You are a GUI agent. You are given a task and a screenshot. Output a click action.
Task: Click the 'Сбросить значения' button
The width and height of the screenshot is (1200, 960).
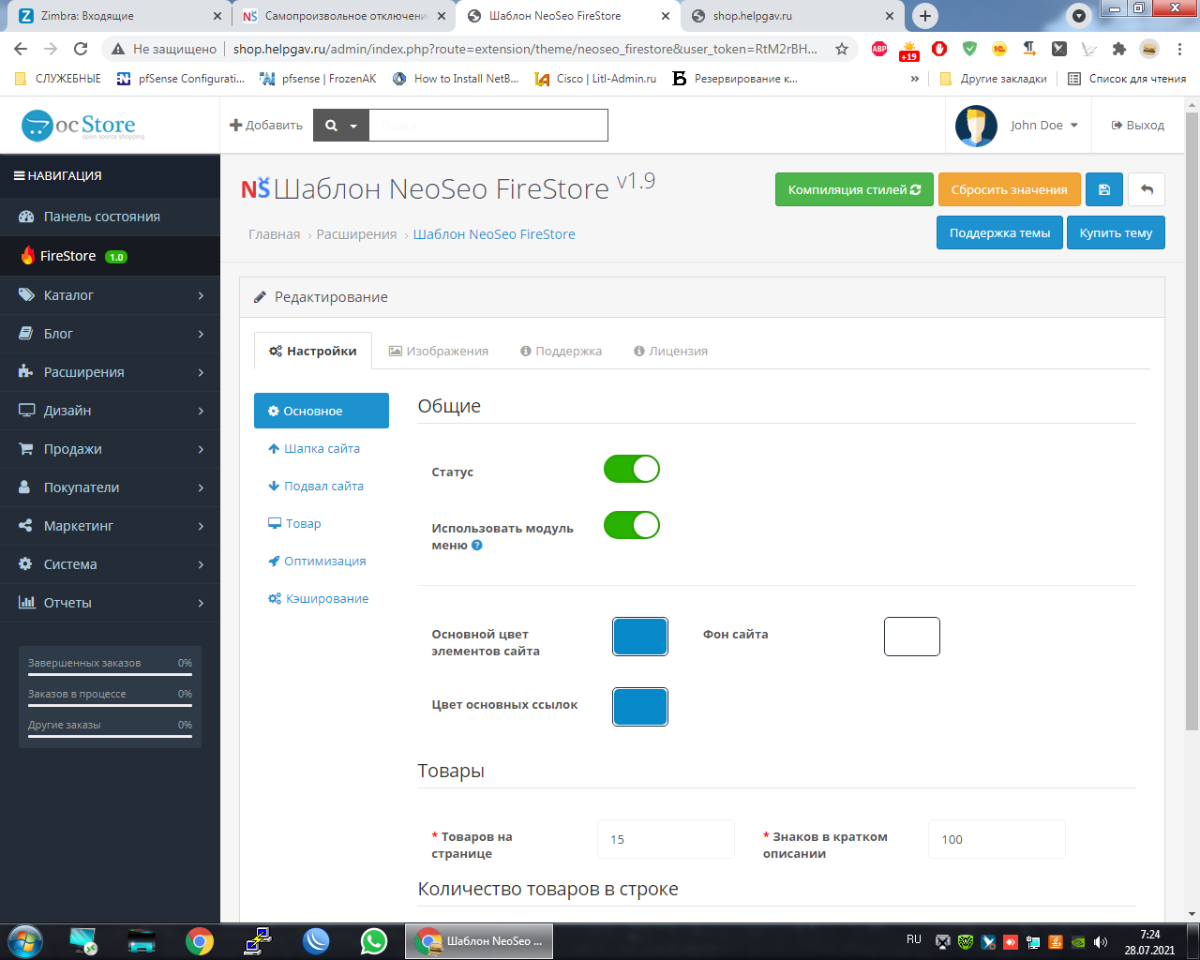(1009, 190)
